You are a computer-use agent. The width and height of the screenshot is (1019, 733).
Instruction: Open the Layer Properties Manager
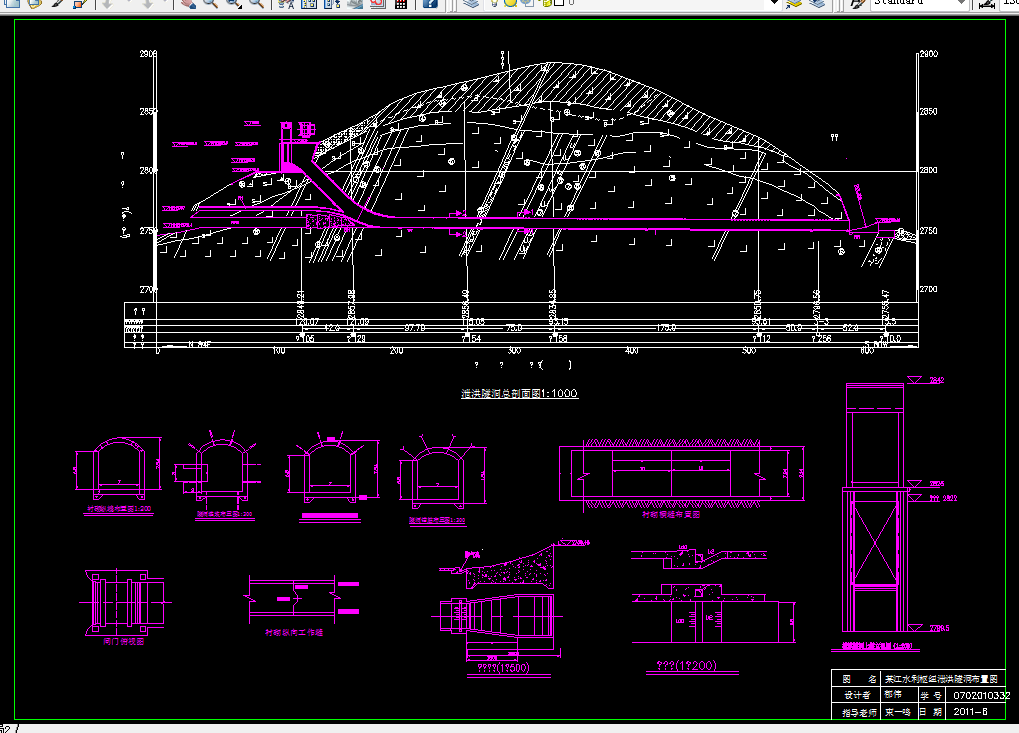(471, 3)
